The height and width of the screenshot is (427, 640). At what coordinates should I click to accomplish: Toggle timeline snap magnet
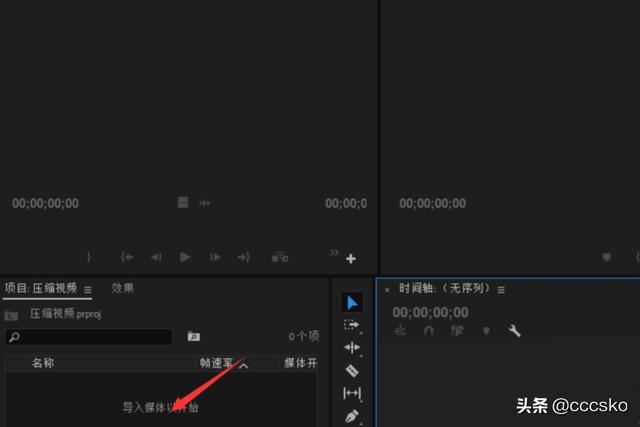429,331
